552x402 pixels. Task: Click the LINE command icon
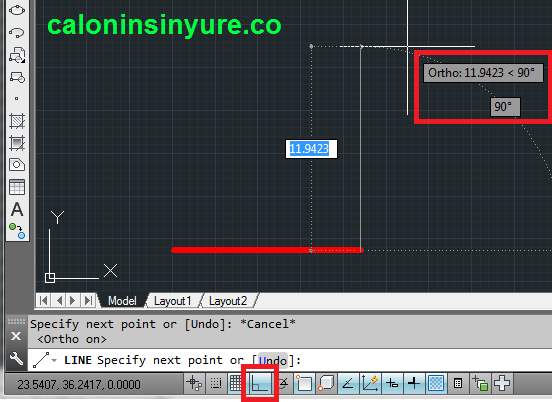point(41,360)
